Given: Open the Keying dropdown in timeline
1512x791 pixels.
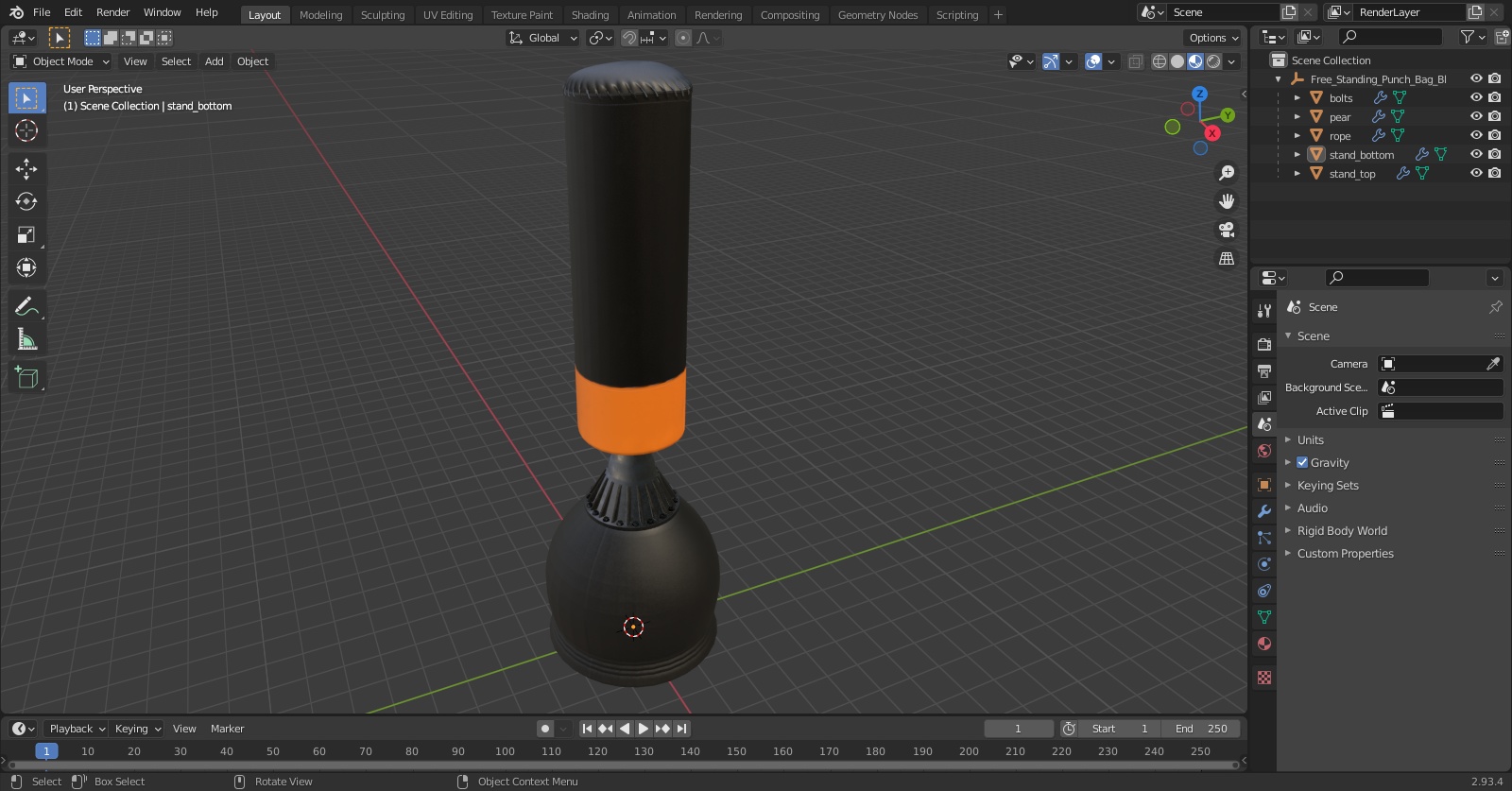Looking at the screenshot, I should (x=137, y=729).
